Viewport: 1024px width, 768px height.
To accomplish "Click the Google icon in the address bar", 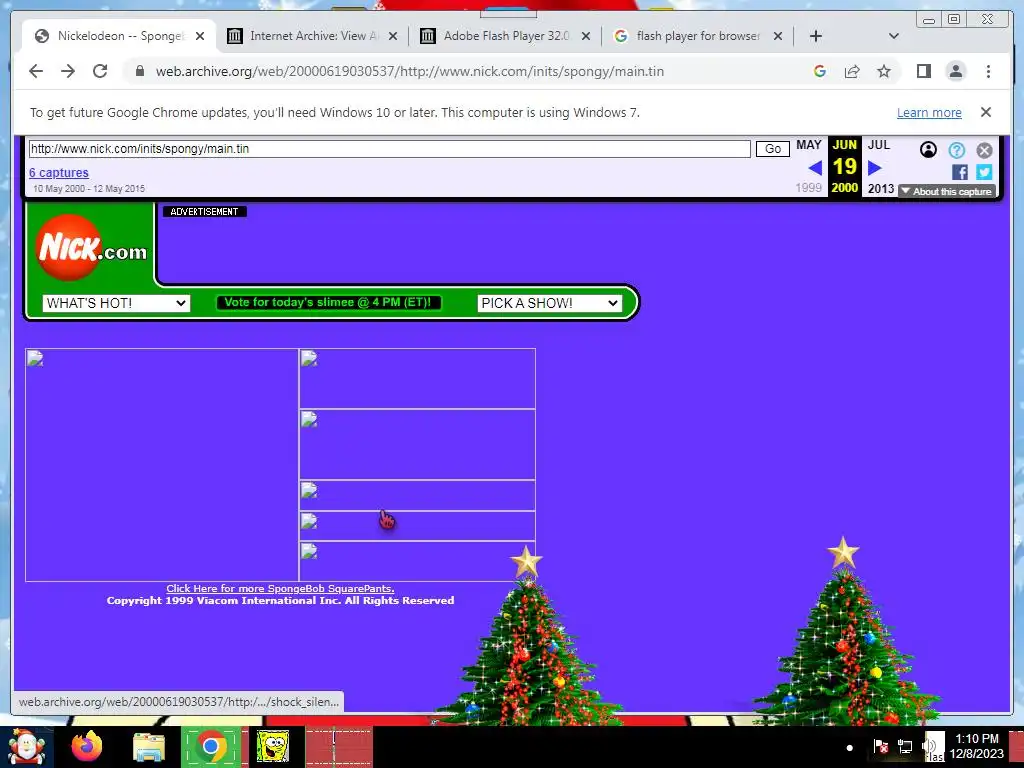I will pyautogui.click(x=820, y=71).
